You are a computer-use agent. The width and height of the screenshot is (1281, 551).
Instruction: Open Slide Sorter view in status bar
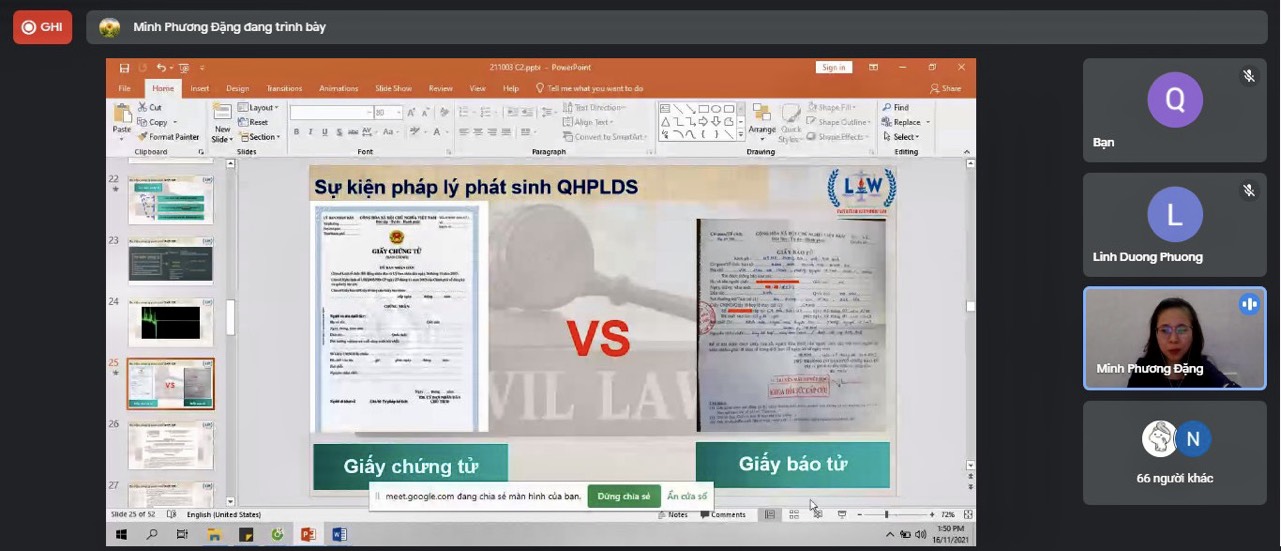[x=793, y=515]
